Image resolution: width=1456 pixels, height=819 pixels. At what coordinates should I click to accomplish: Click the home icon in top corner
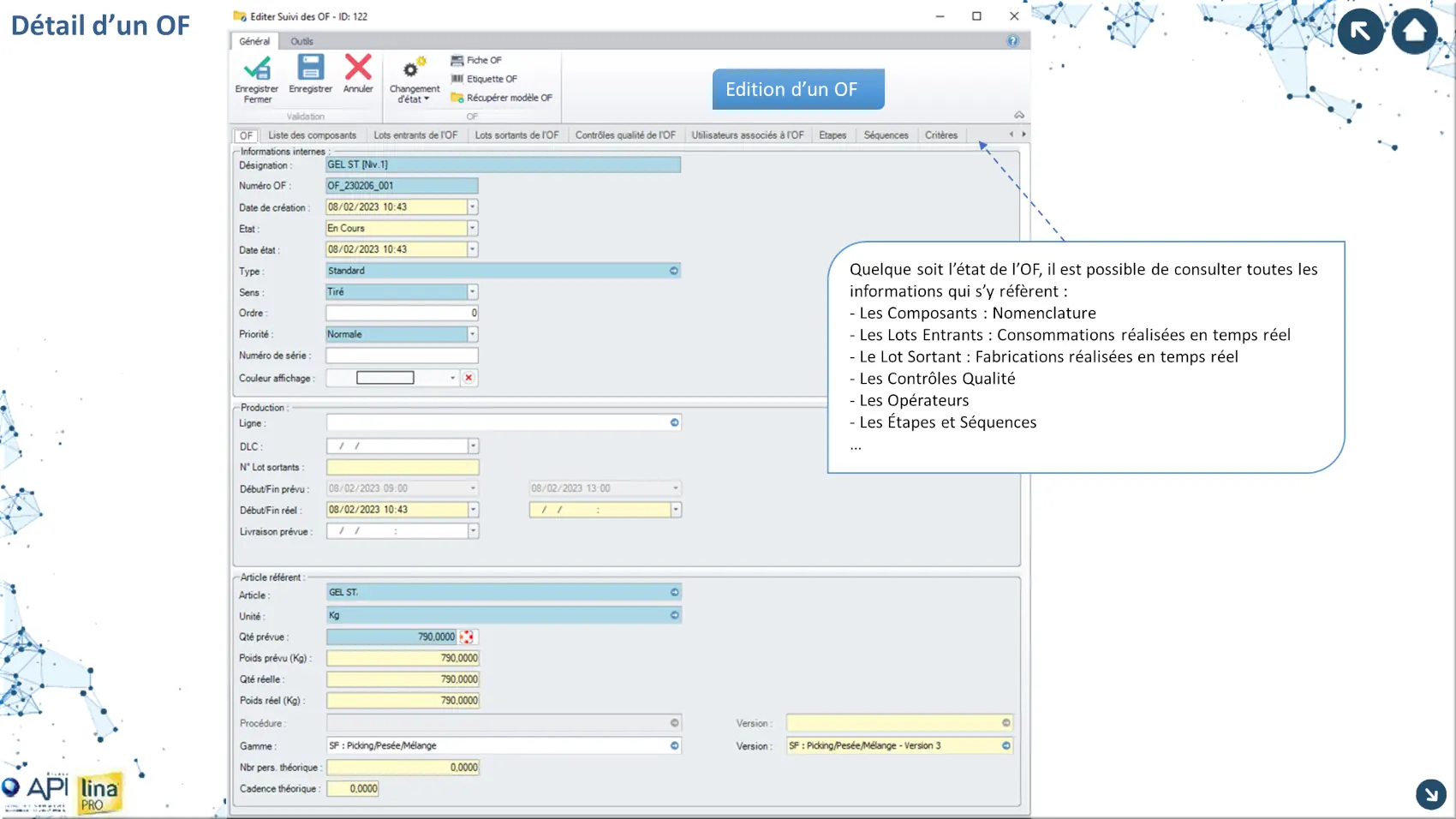(x=1414, y=32)
